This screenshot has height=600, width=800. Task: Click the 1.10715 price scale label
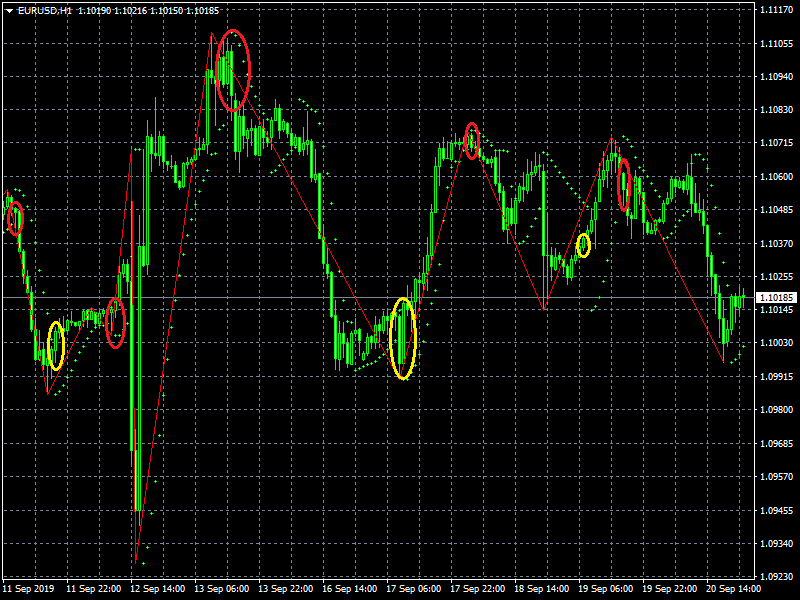(x=777, y=143)
